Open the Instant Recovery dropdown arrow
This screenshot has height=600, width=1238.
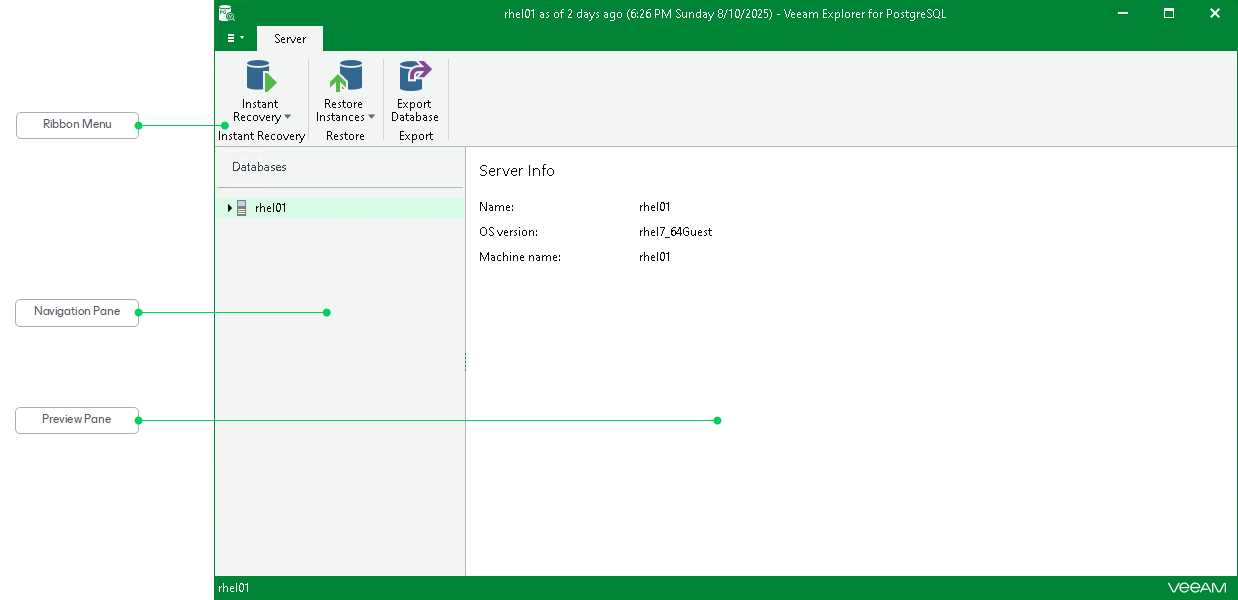288,117
